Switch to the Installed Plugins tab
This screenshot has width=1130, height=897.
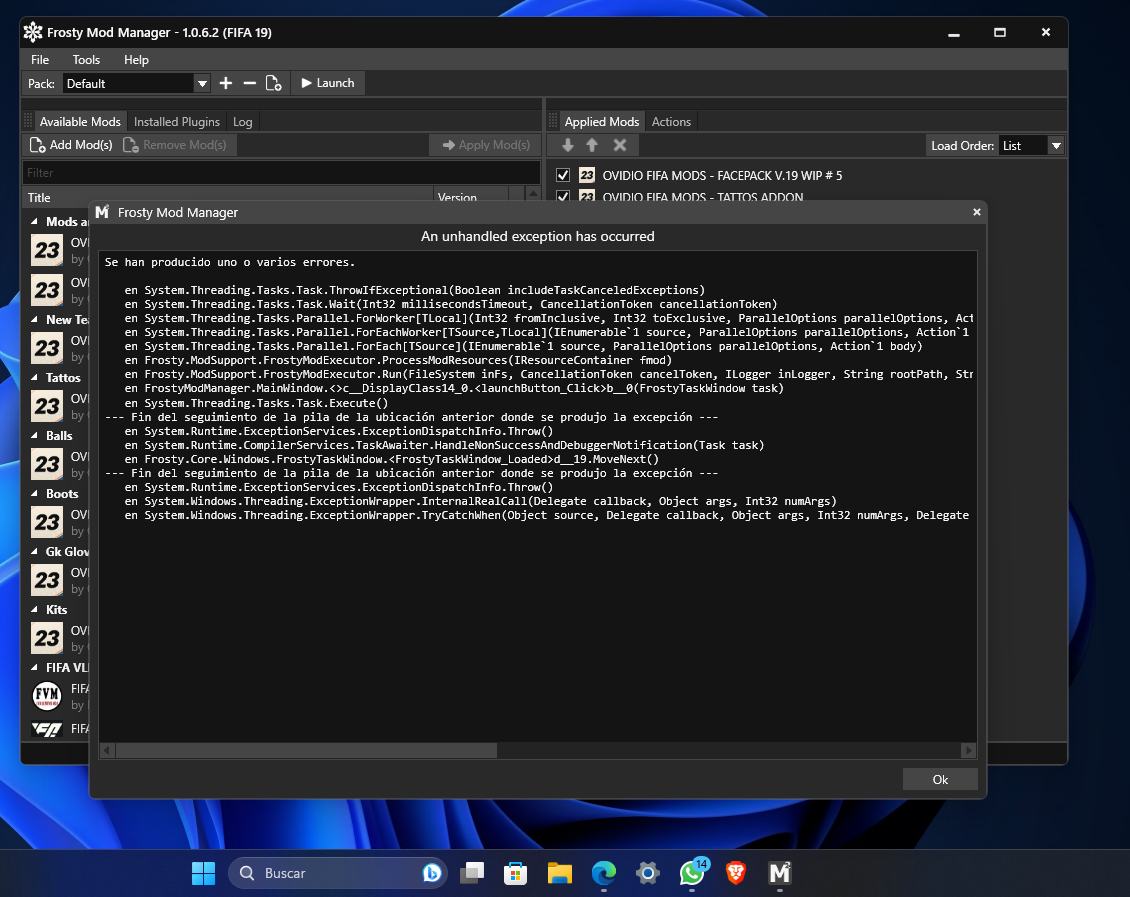(177, 122)
